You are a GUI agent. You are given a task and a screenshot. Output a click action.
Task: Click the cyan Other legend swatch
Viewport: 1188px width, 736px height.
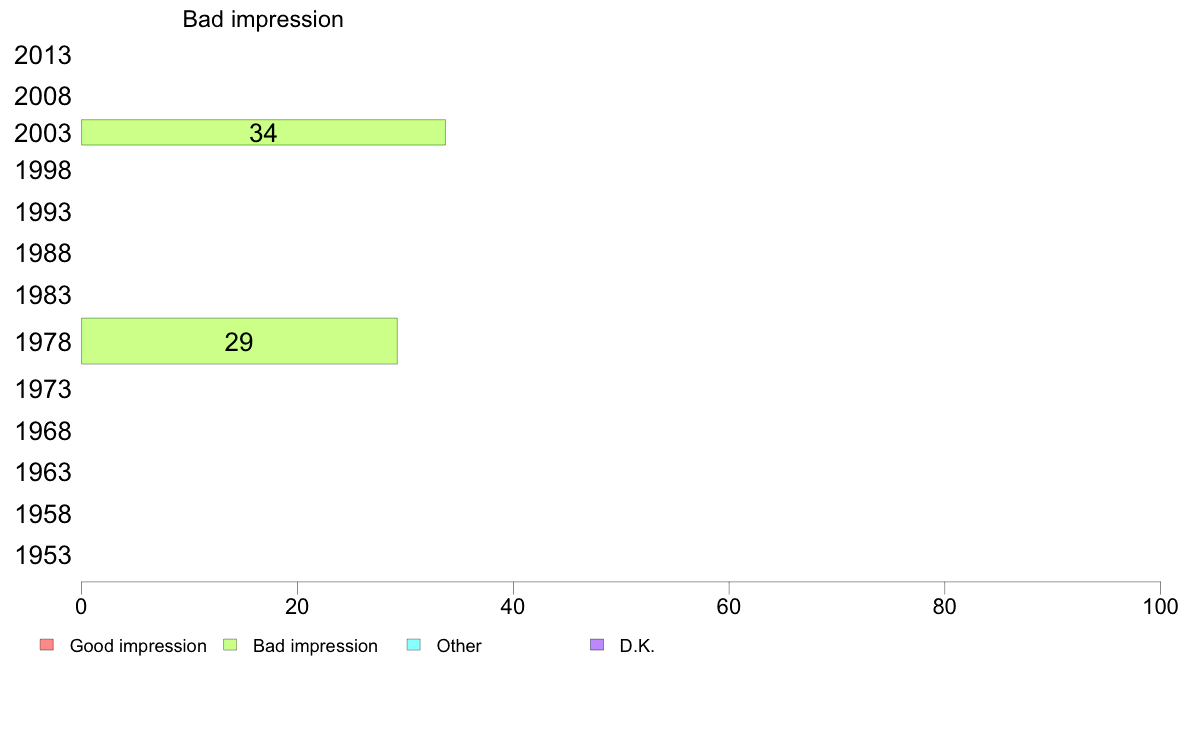[414, 645]
